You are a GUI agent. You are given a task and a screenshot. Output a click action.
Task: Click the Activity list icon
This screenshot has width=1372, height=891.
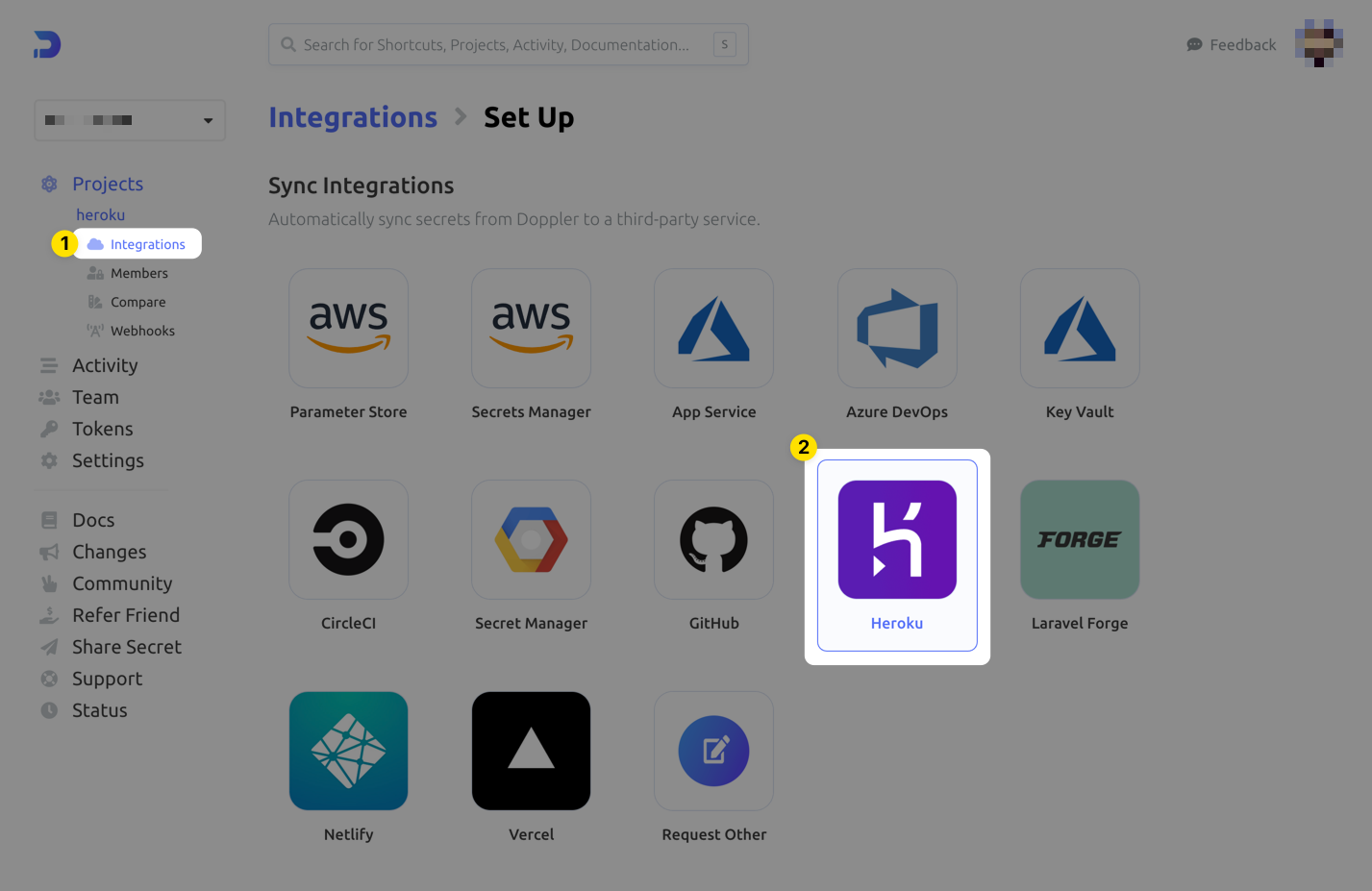49,365
